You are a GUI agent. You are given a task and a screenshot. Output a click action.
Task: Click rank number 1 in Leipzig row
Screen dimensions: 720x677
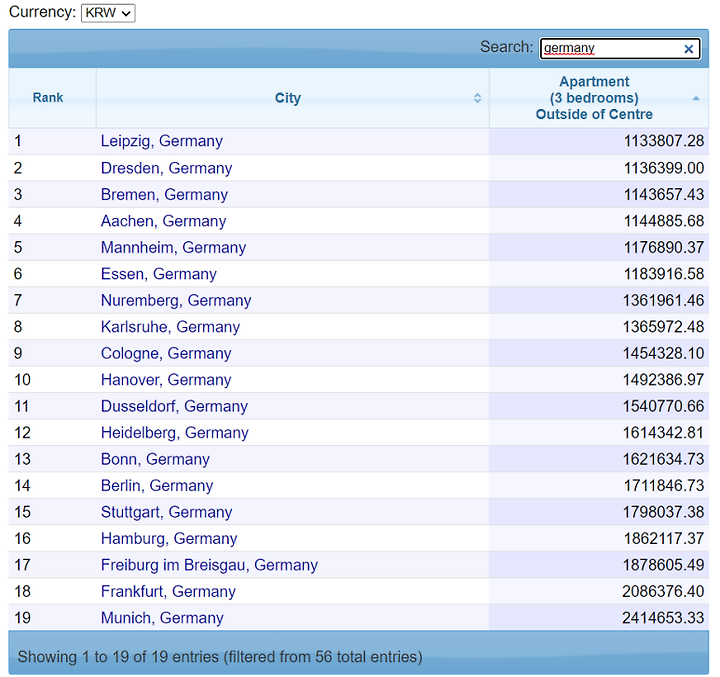(x=18, y=141)
